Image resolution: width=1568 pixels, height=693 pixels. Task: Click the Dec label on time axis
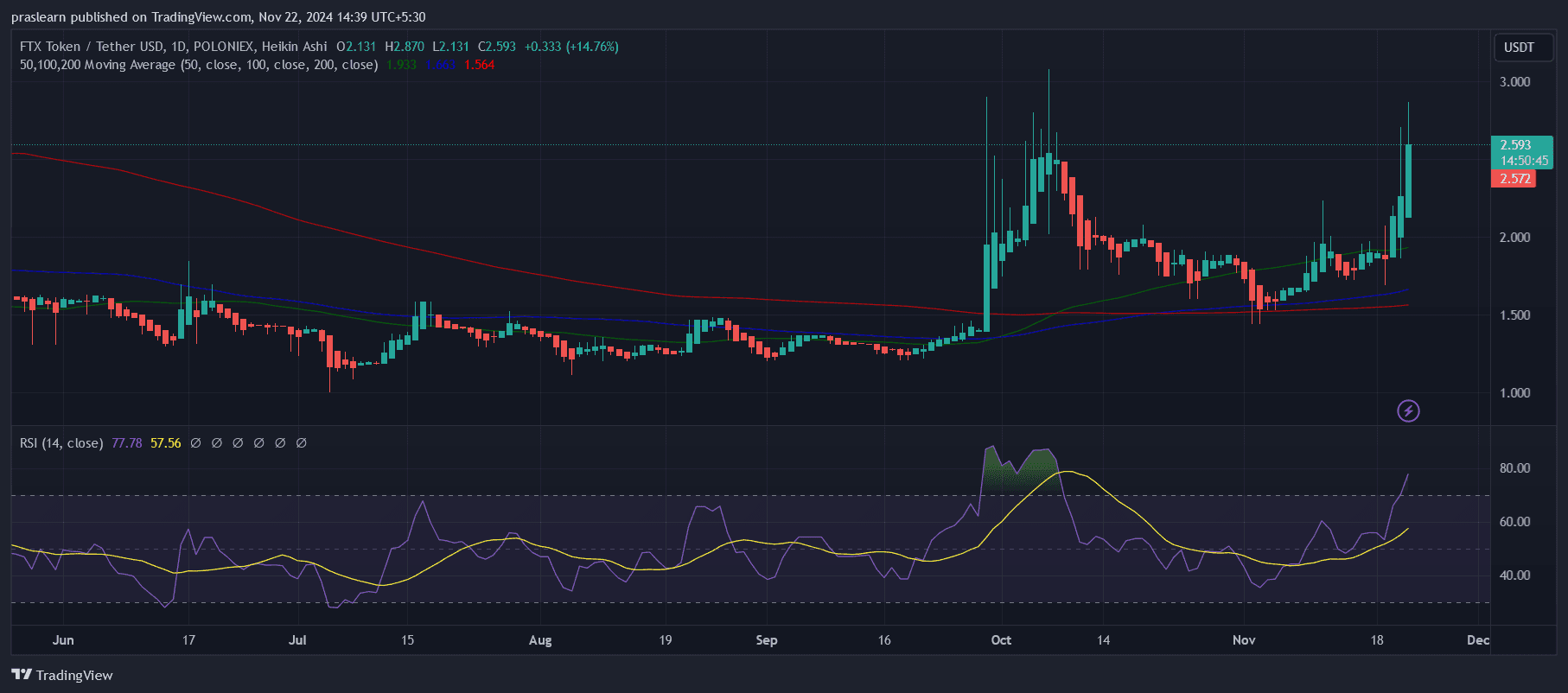[x=1478, y=640]
